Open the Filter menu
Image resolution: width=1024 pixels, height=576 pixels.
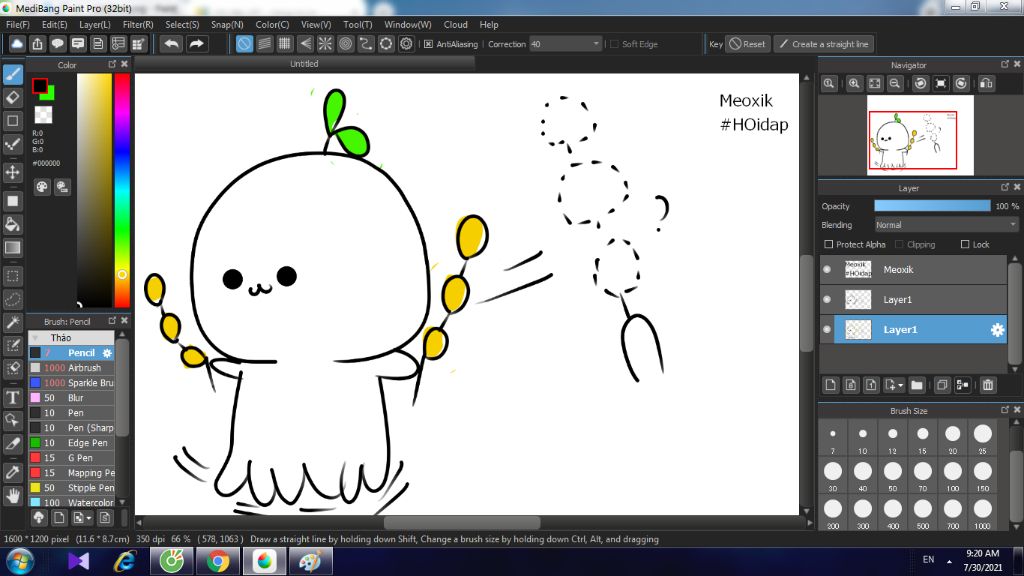(138, 24)
